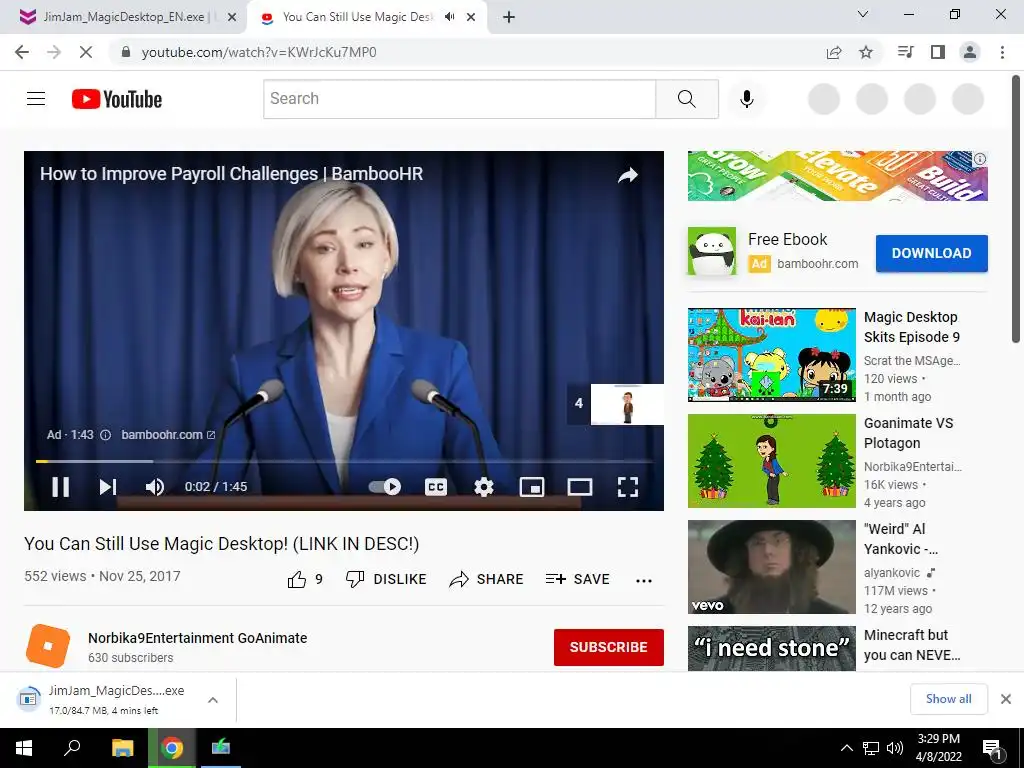Viewport: 1024px width, 768px height.
Task: Open Chrome three-dot menu
Action: (1002, 52)
